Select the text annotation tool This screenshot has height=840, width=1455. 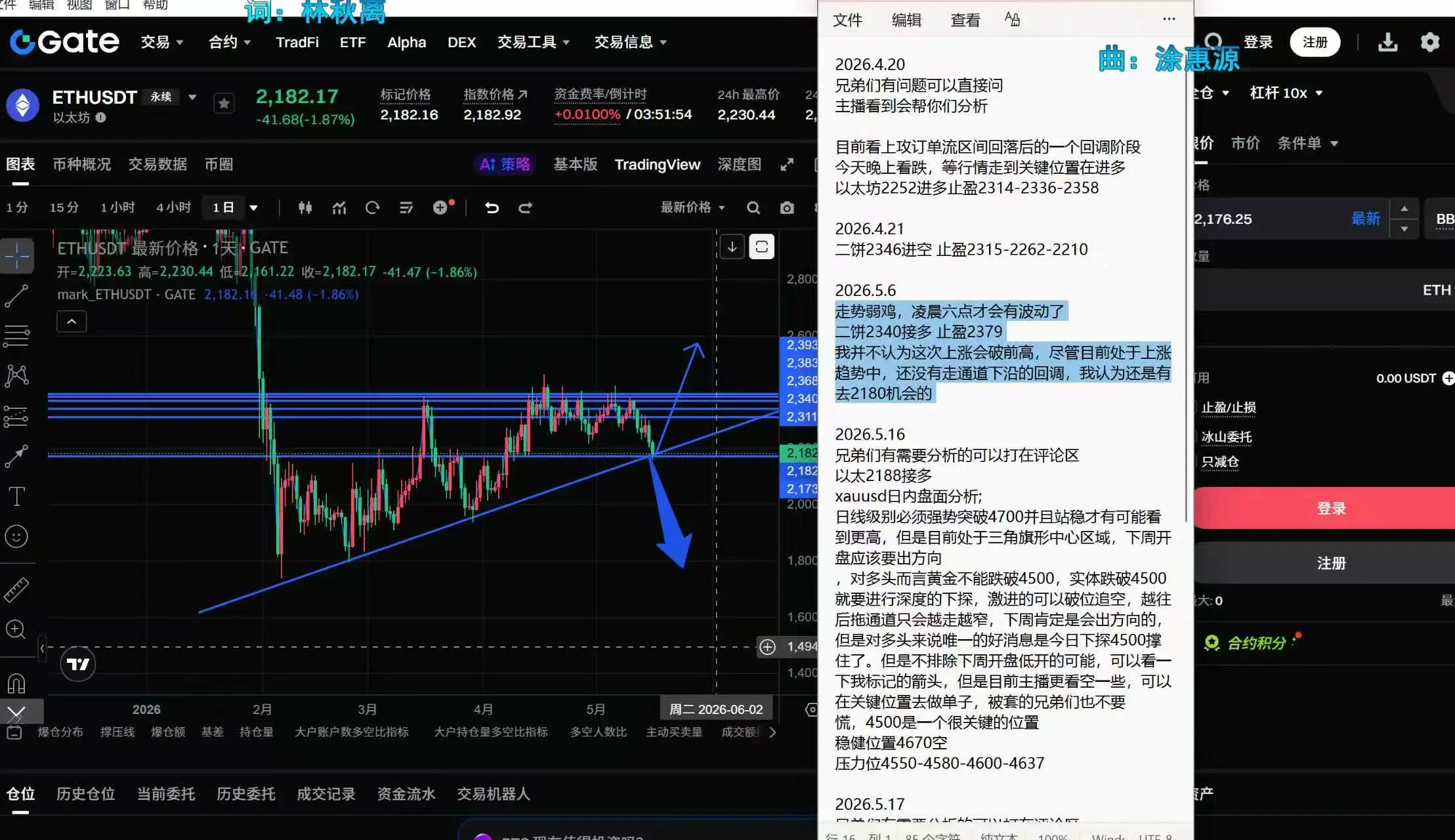(17, 496)
